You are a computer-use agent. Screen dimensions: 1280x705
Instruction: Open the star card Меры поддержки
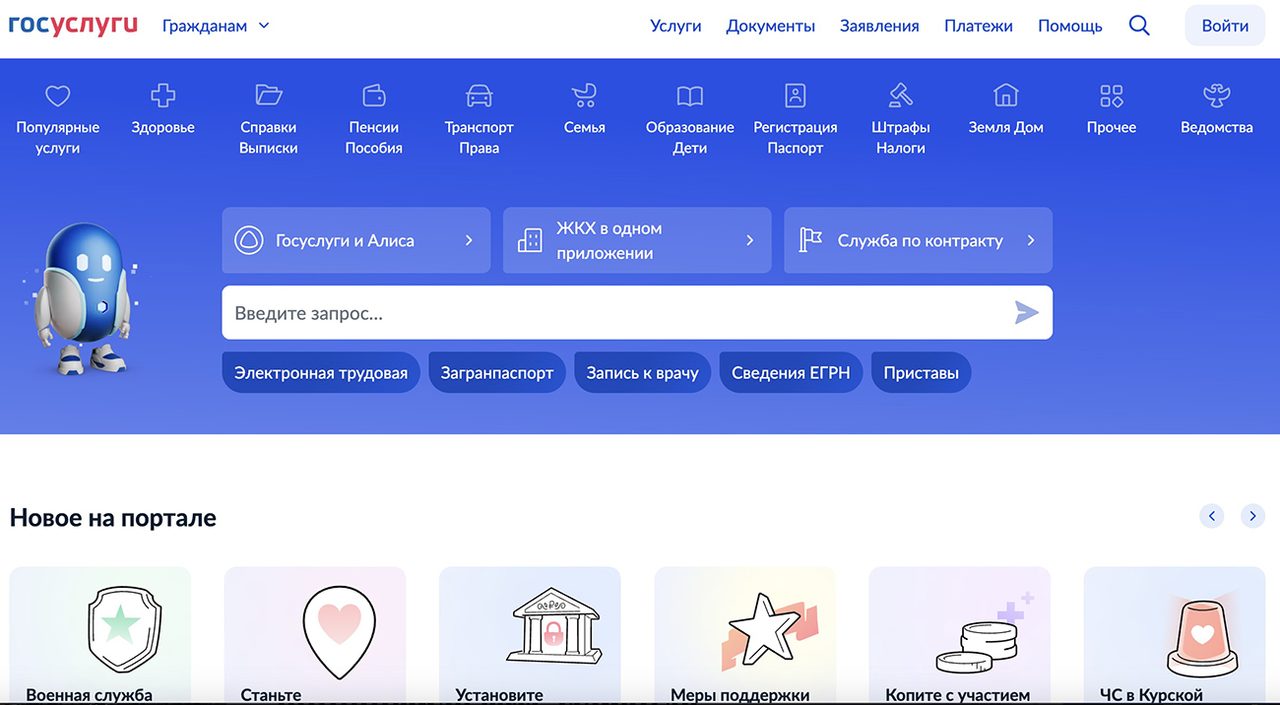click(745, 636)
